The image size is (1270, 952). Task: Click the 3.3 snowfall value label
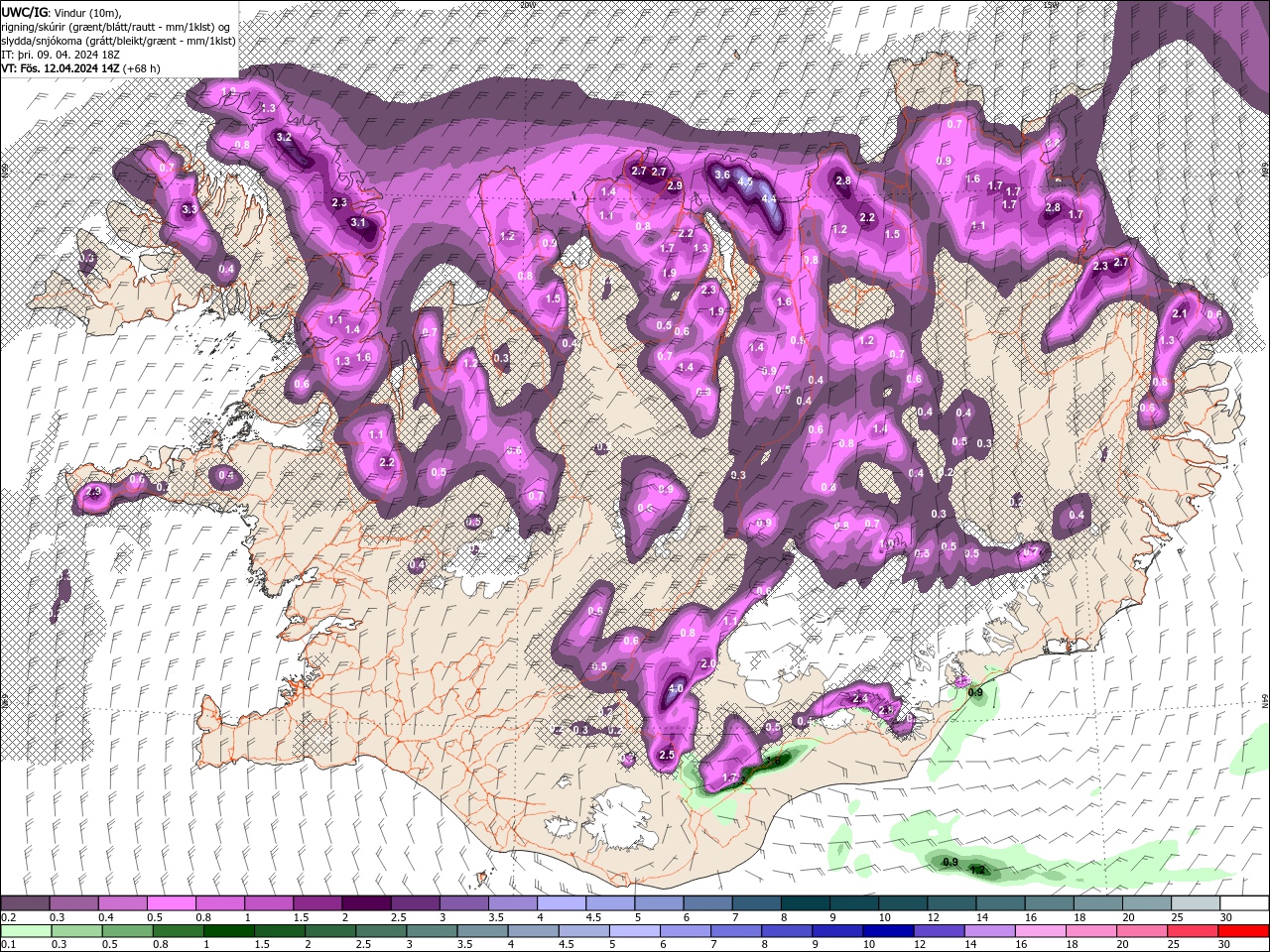pos(190,210)
